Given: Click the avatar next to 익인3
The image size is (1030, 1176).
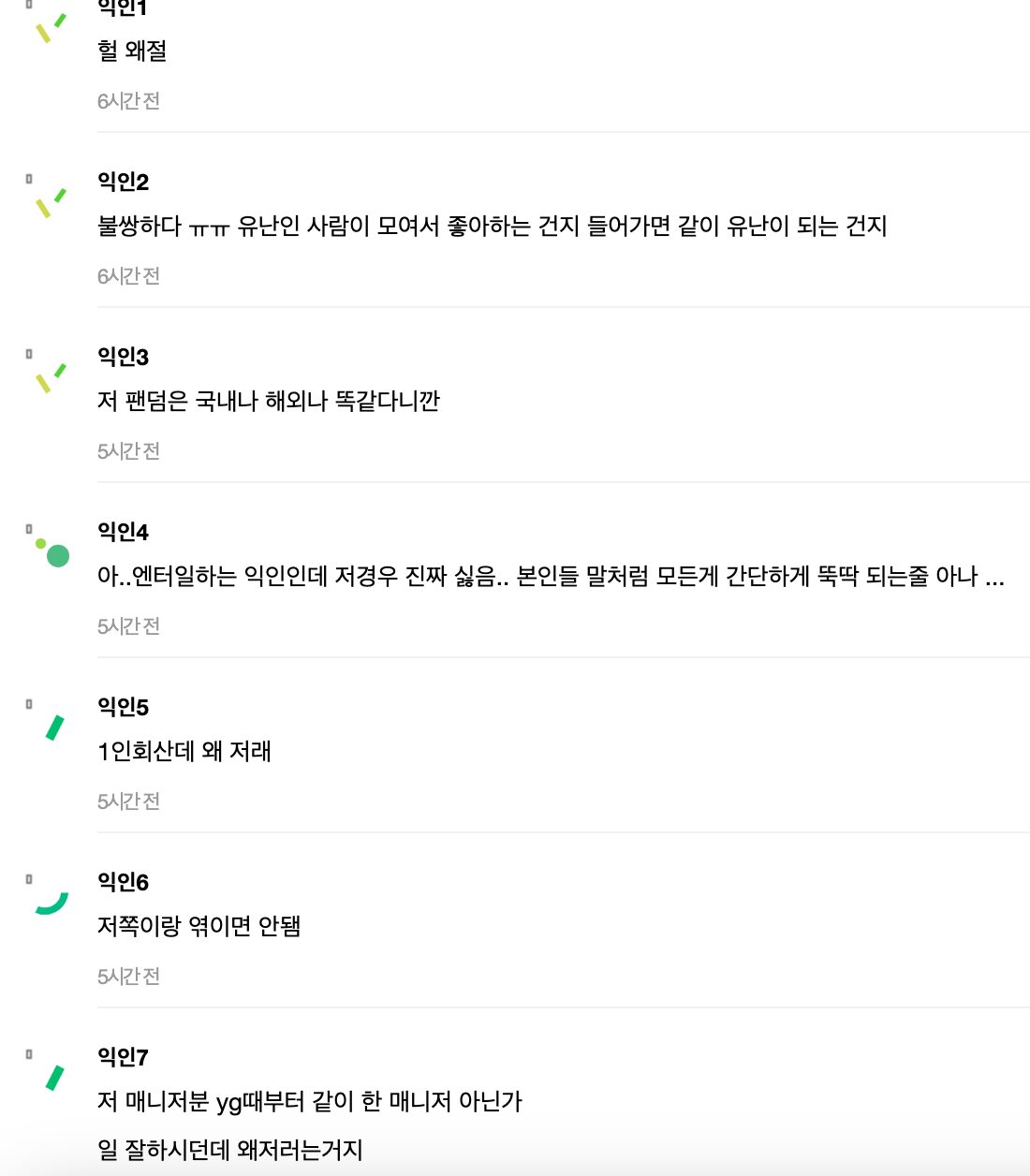Looking at the screenshot, I should tap(51, 376).
